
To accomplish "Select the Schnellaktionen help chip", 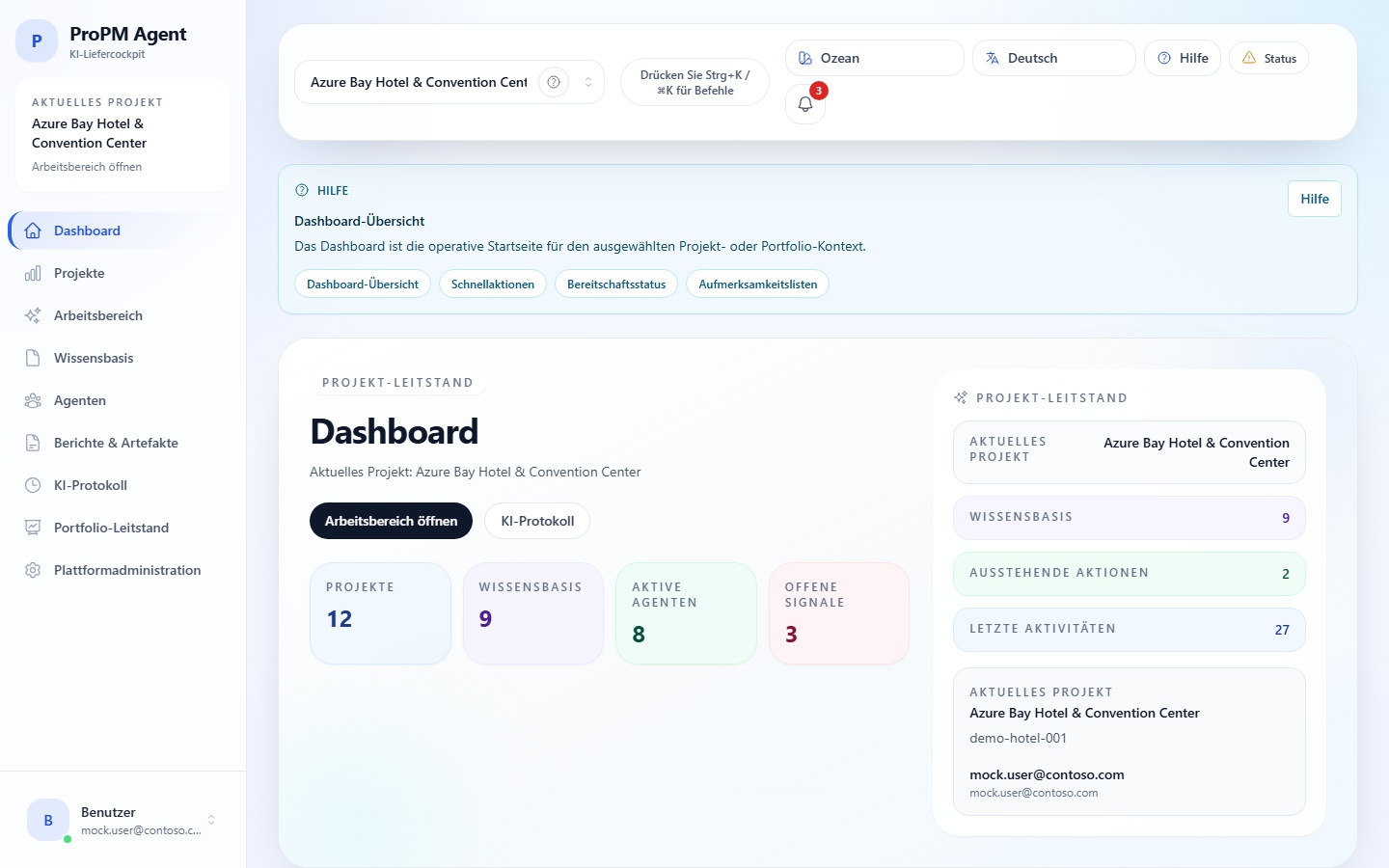I will 492,285.
